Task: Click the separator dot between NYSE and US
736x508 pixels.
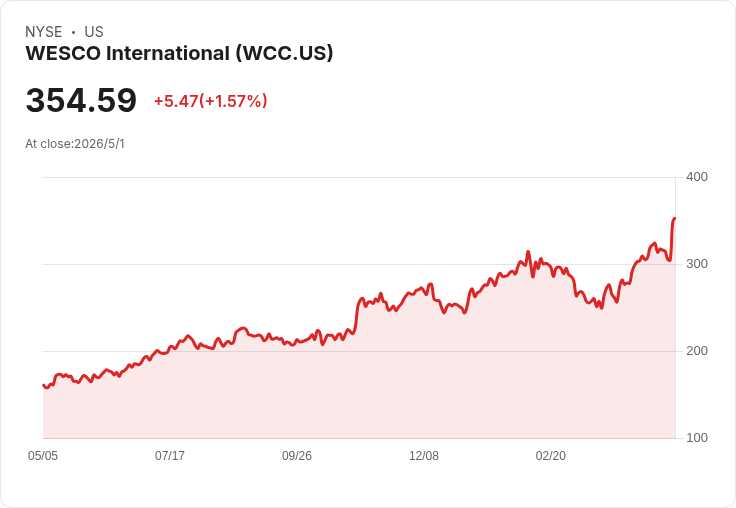Action: pyautogui.click(x=73, y=32)
